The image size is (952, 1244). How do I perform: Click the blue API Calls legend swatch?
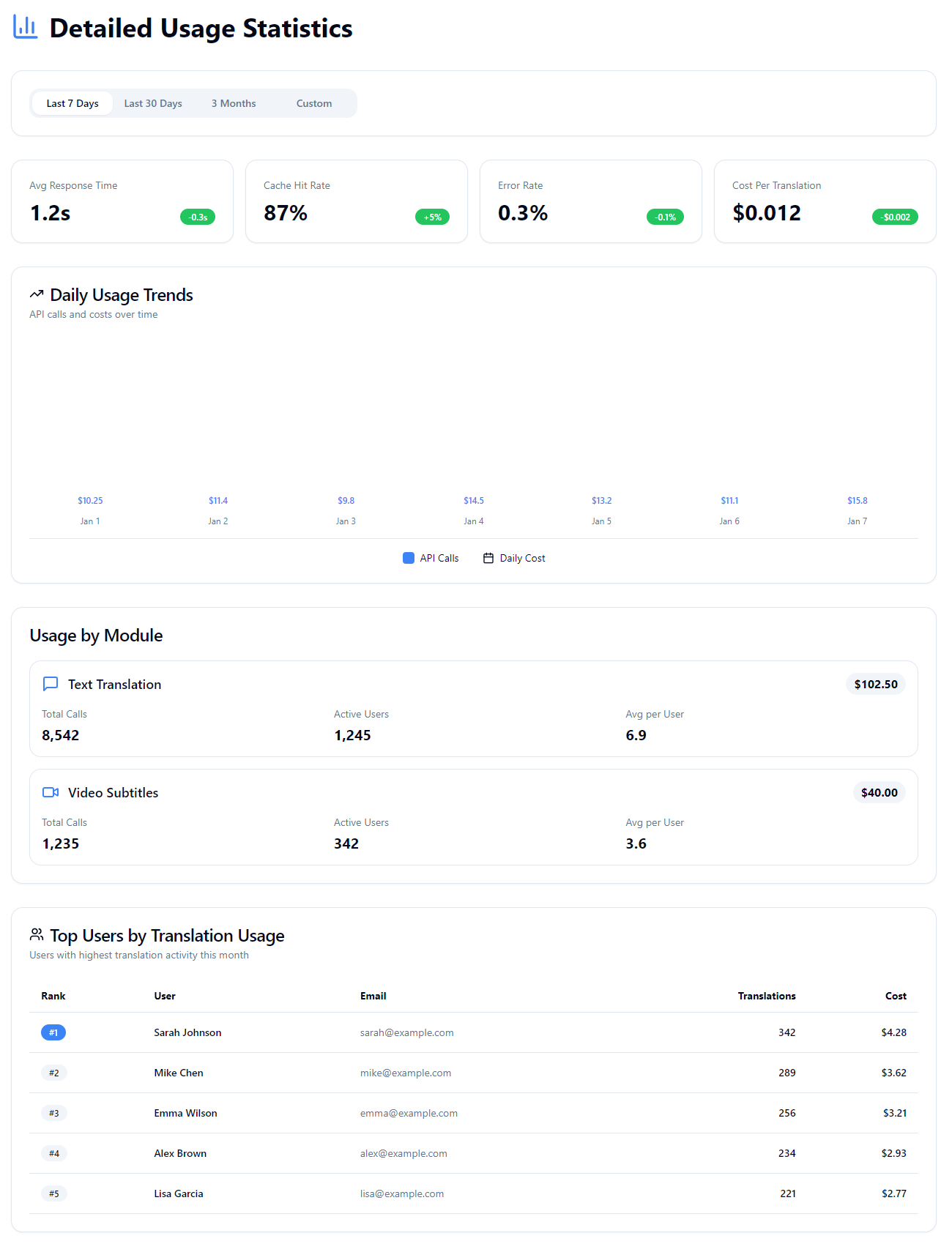(409, 558)
